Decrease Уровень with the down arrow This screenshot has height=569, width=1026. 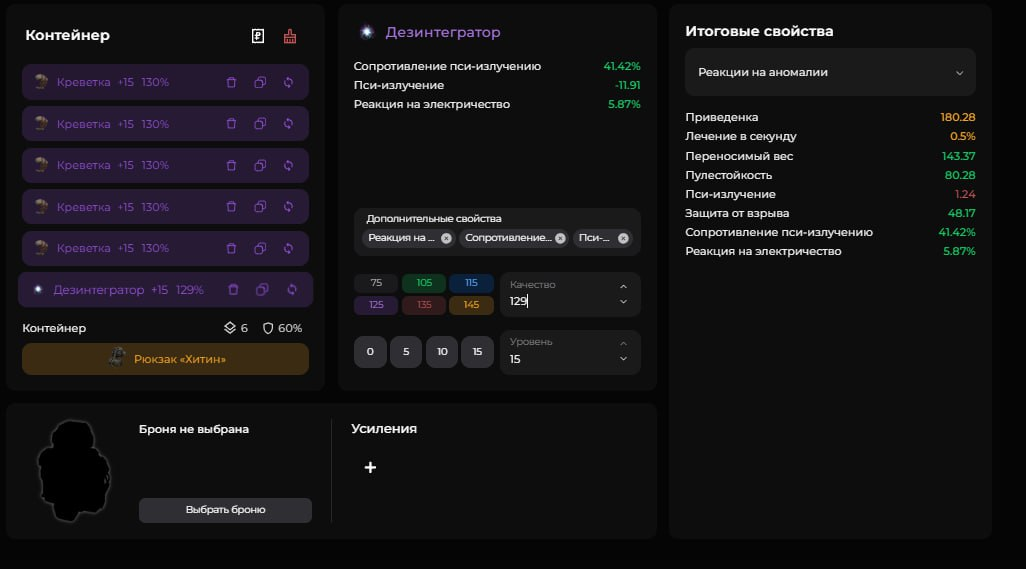(623, 359)
